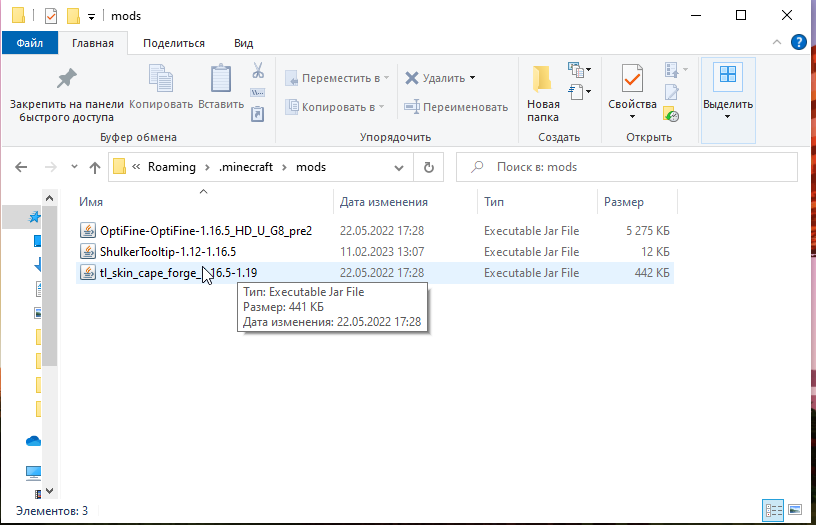
Task: Sort files by Тип column header
Action: 537,202
